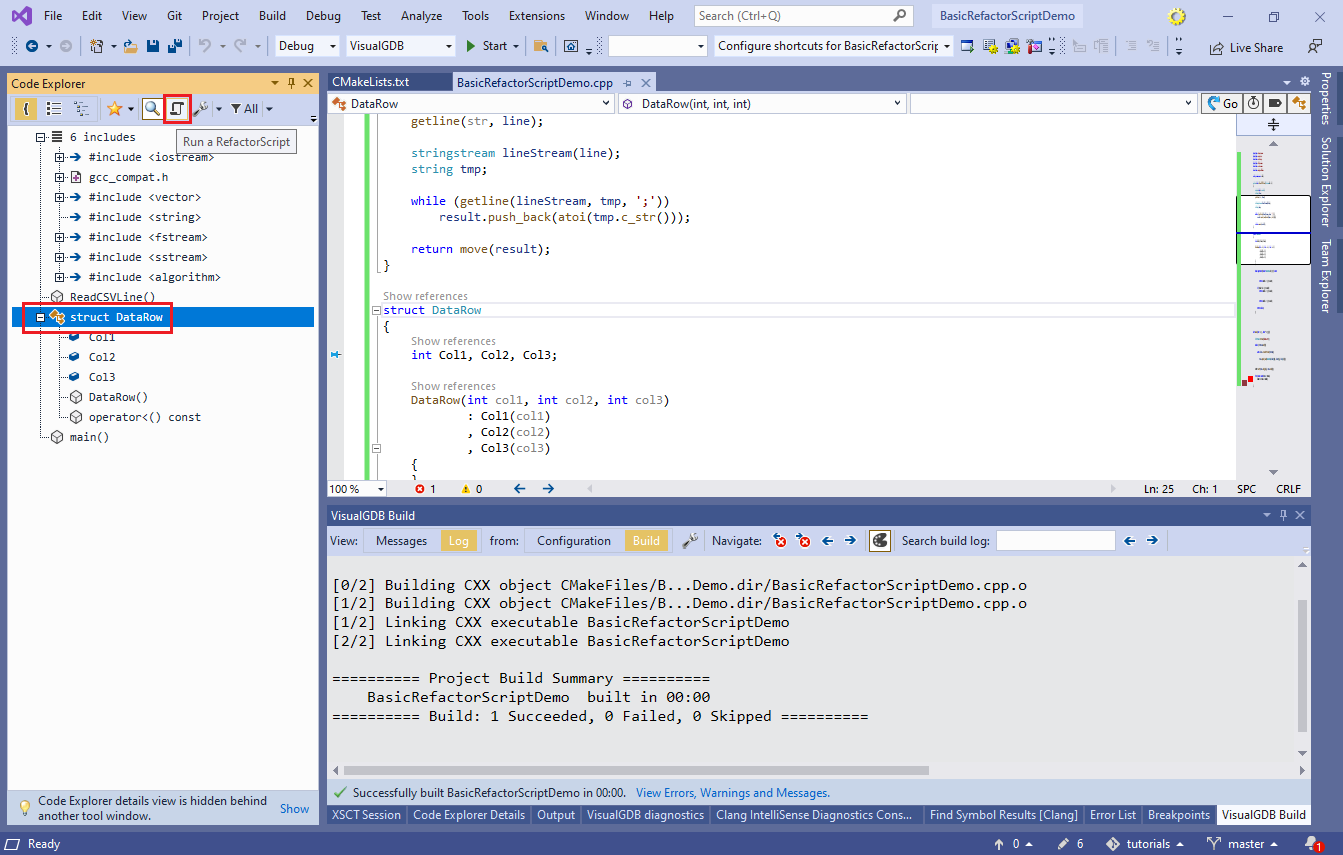The width and height of the screenshot is (1343, 855).
Task: Switch build view to Messages
Action: (x=402, y=540)
